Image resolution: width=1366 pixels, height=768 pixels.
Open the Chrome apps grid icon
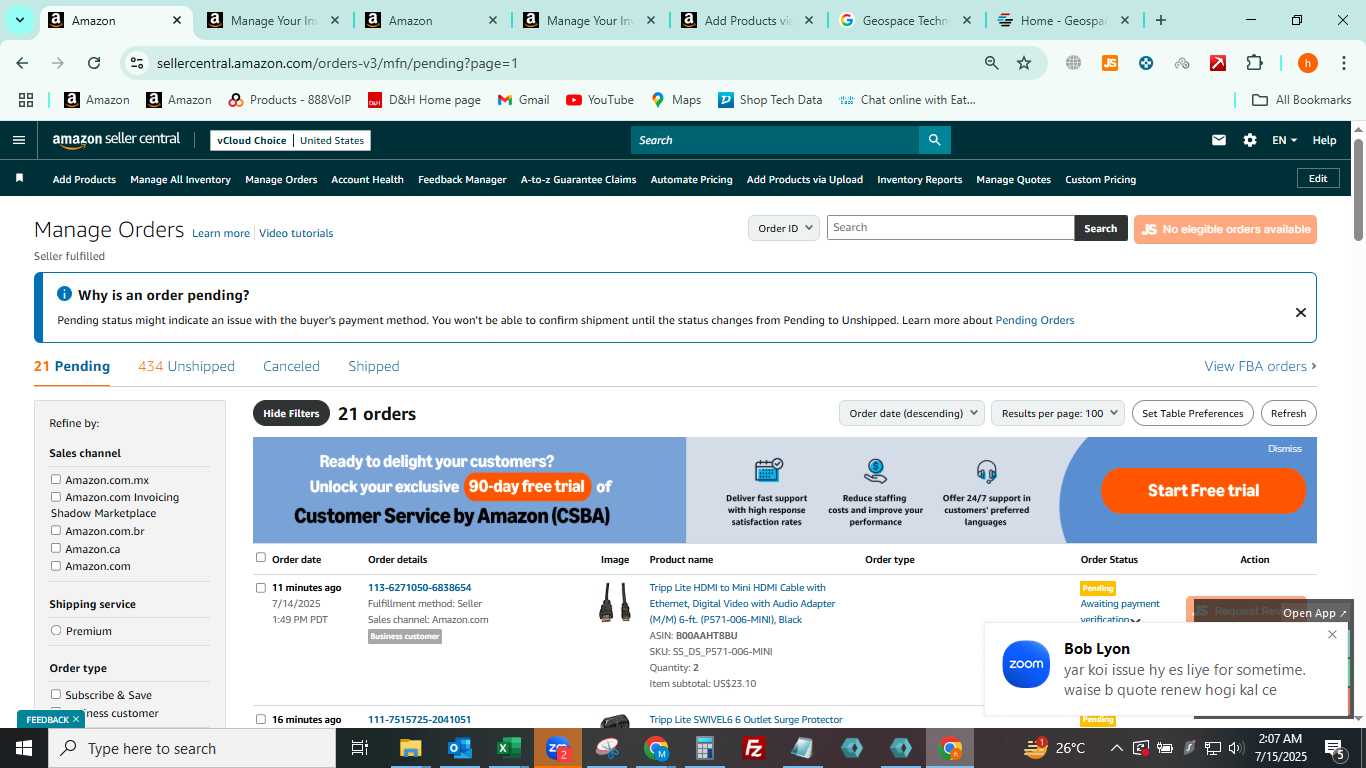(x=26, y=100)
